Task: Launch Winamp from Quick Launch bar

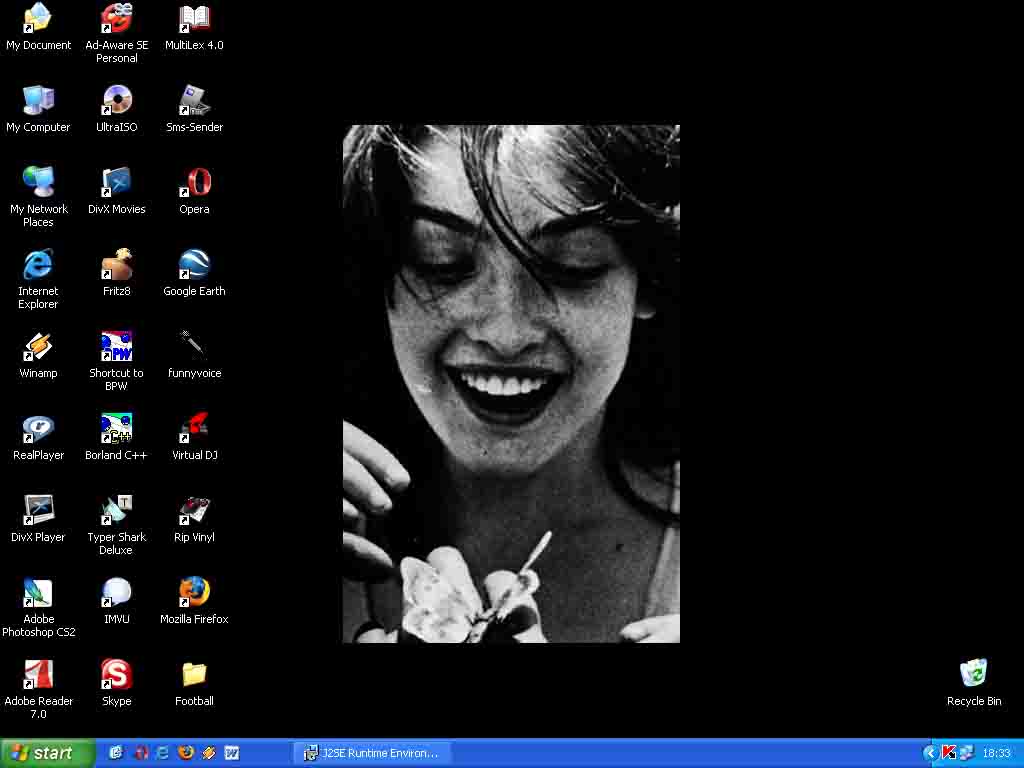Action: [209, 753]
